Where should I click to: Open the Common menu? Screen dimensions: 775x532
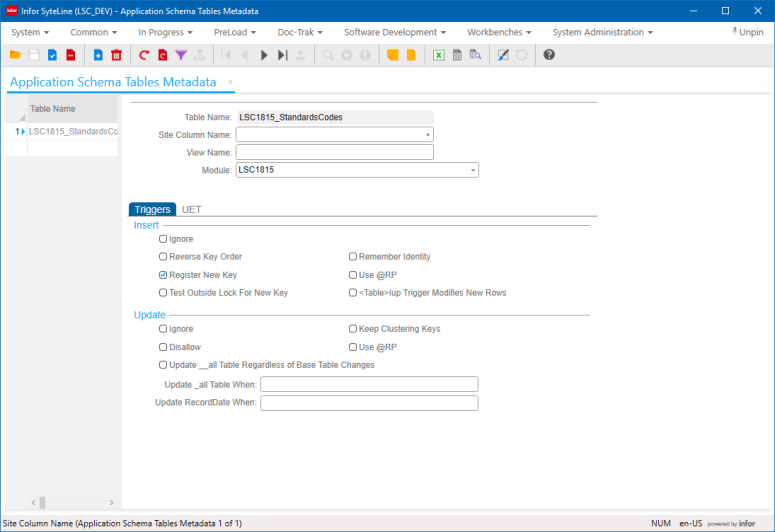[93, 32]
